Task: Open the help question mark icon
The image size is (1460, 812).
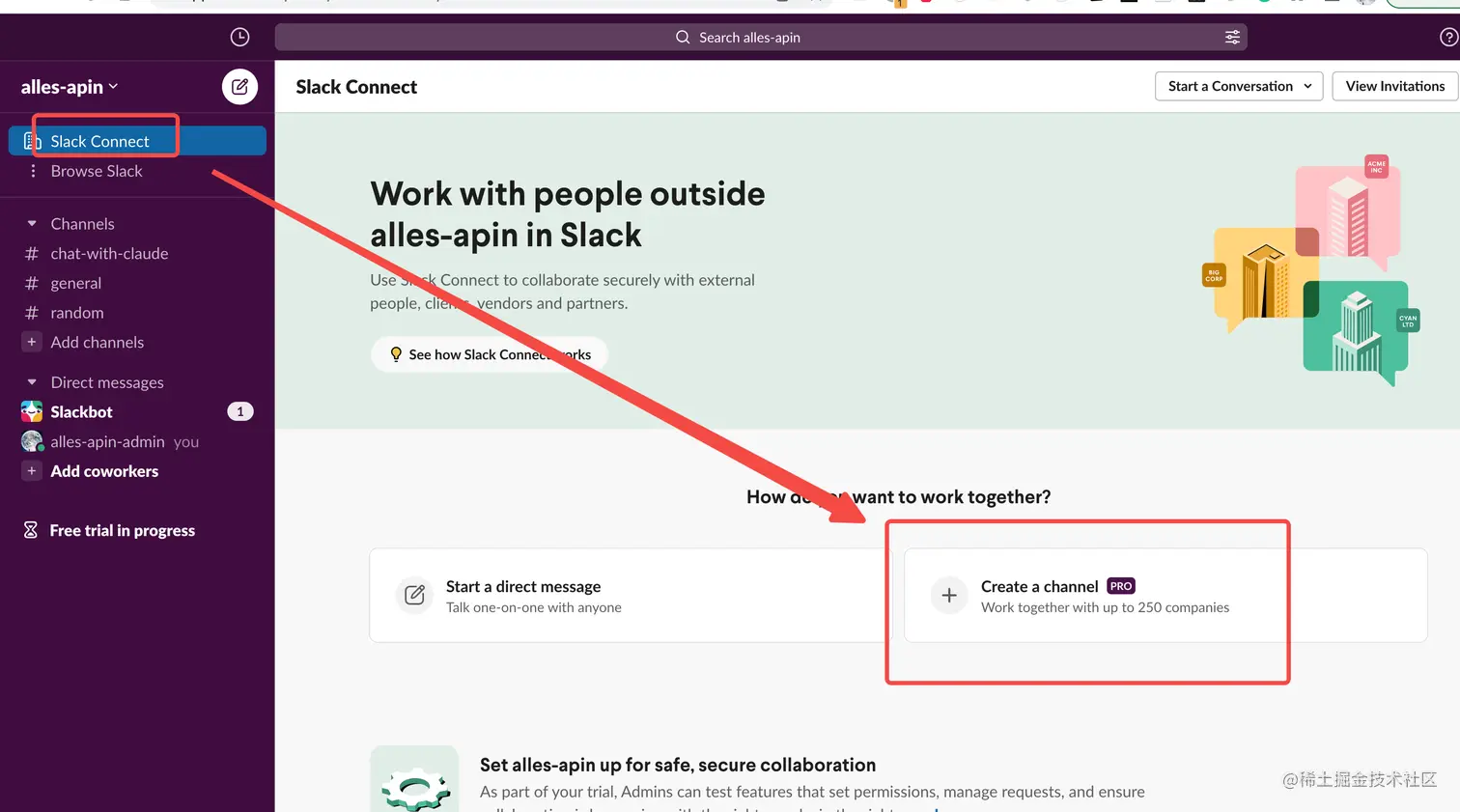Action: (x=1448, y=37)
